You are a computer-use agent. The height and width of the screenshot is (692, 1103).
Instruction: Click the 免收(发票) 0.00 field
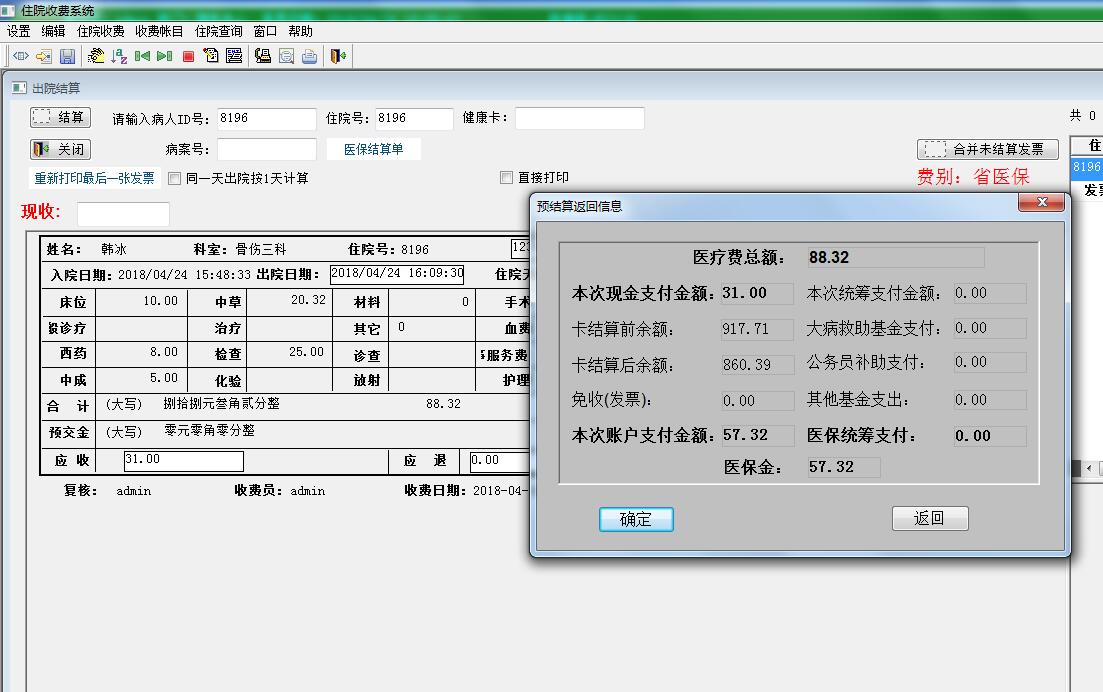coord(758,401)
